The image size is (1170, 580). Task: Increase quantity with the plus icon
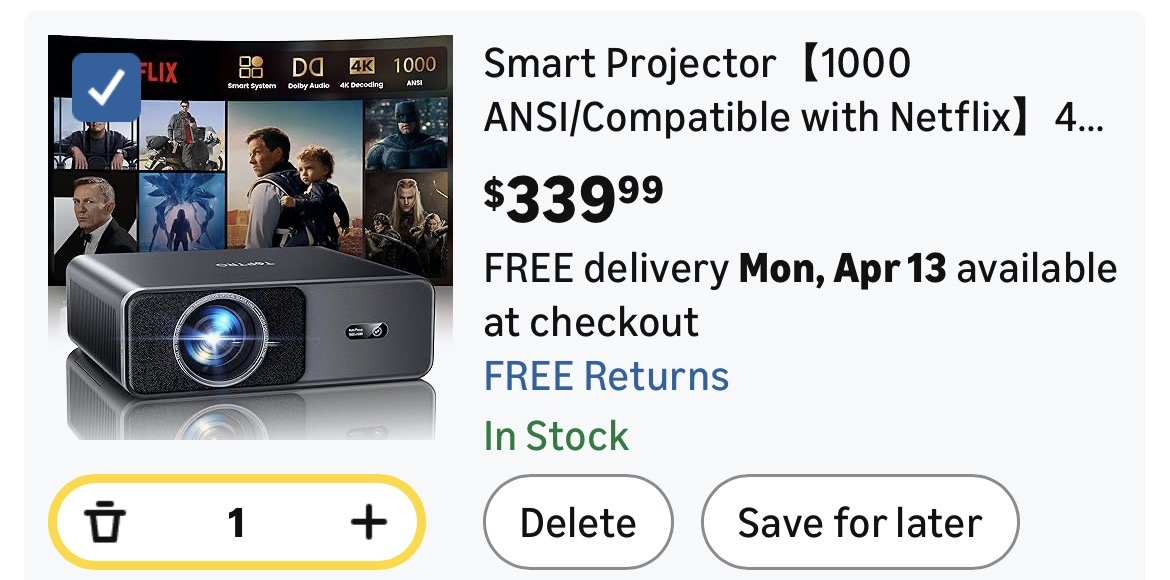tap(369, 522)
